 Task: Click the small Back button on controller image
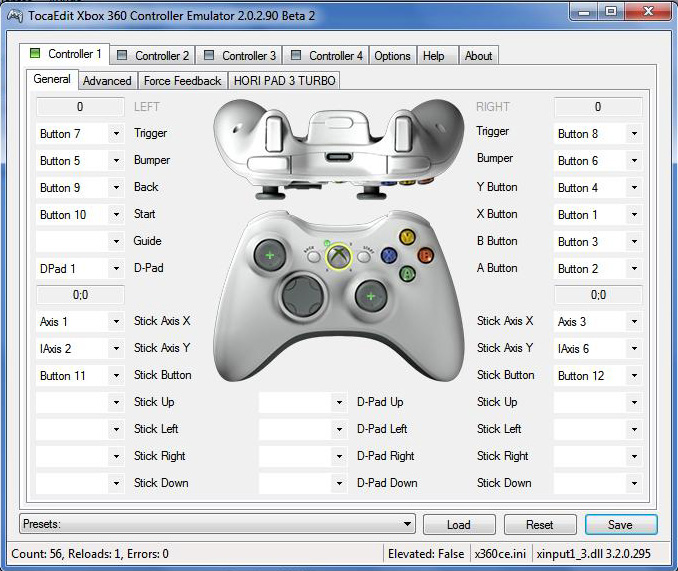(x=313, y=257)
